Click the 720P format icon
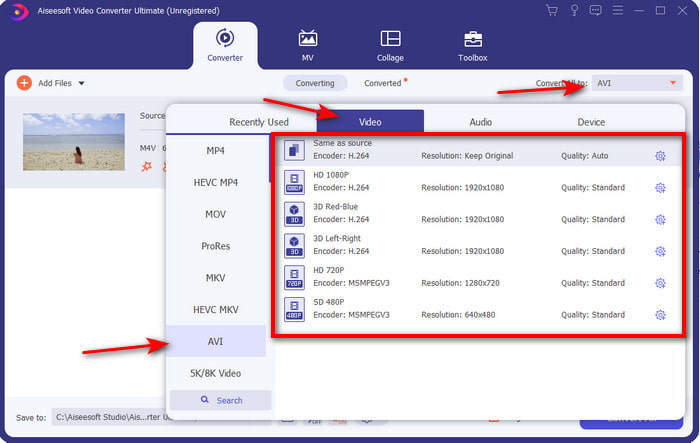The image size is (700, 443). [294, 277]
